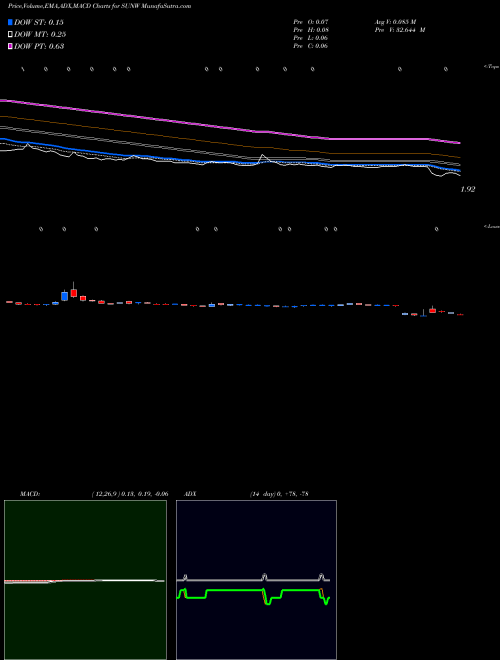The image size is (500, 660).
Task: Select the 'DOW PT: 0.63' legend label
Action: click(x=39, y=46)
